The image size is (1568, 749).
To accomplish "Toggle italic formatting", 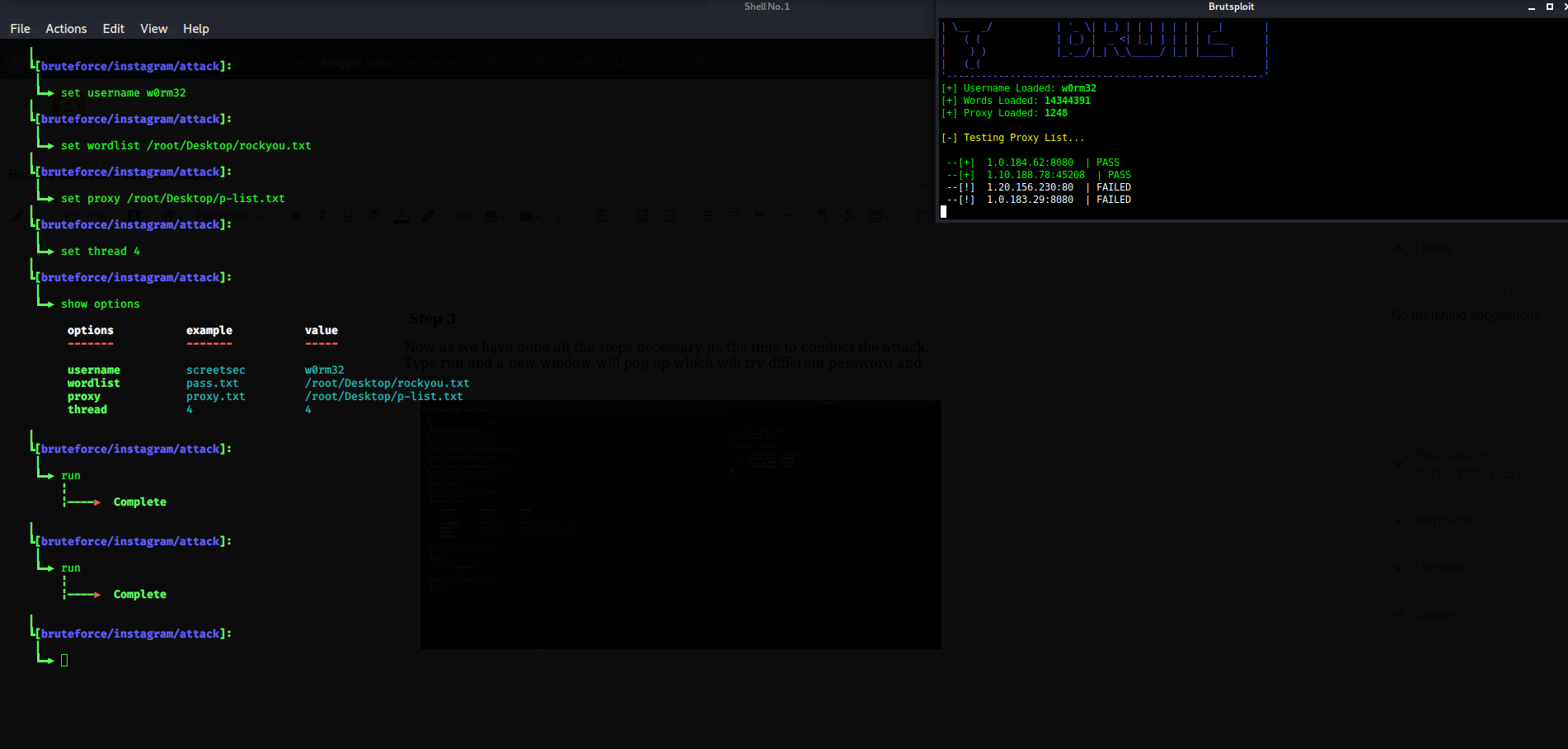I will [x=322, y=215].
